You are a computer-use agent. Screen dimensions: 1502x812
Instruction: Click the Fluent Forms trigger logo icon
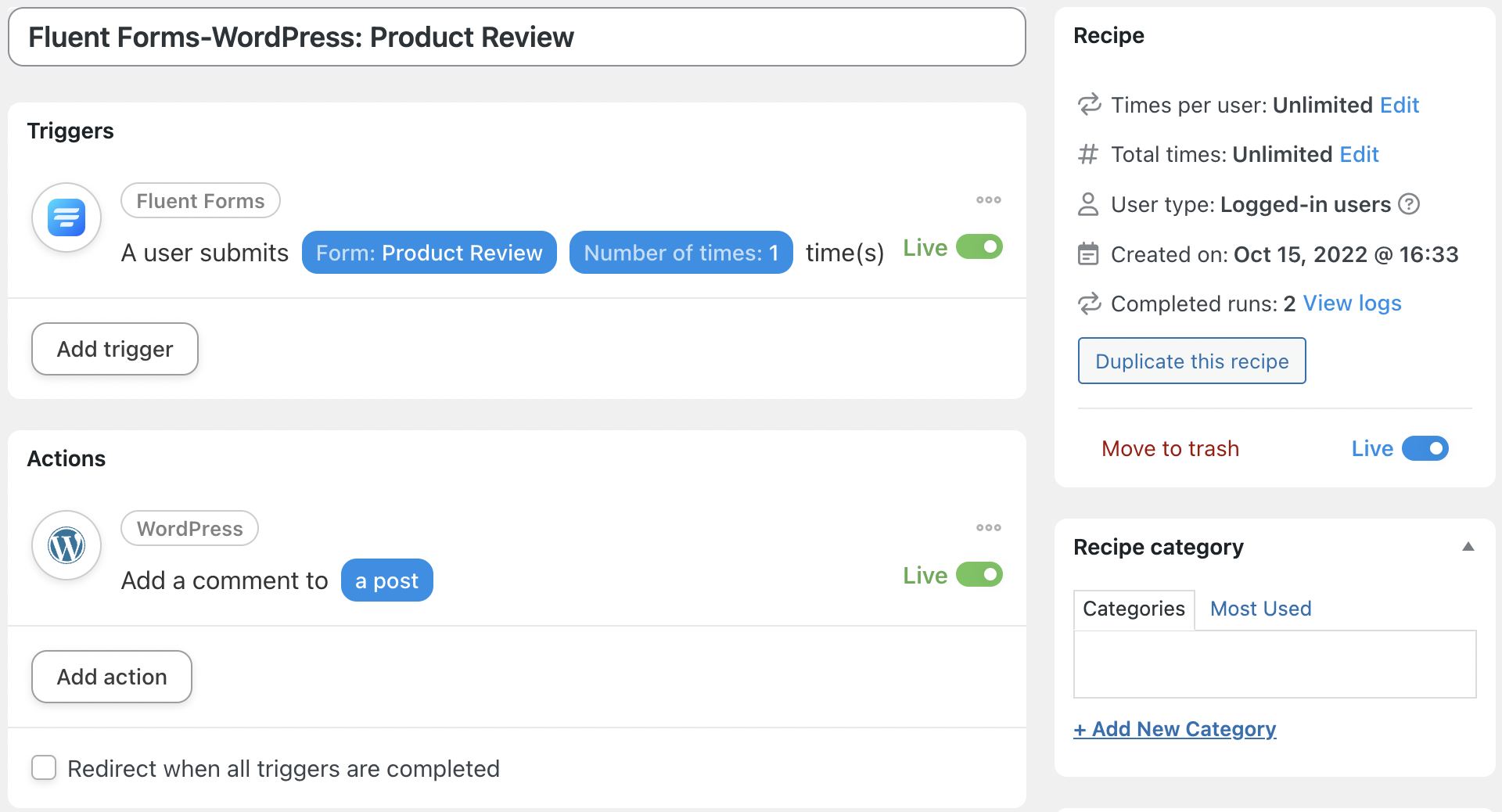click(x=66, y=217)
